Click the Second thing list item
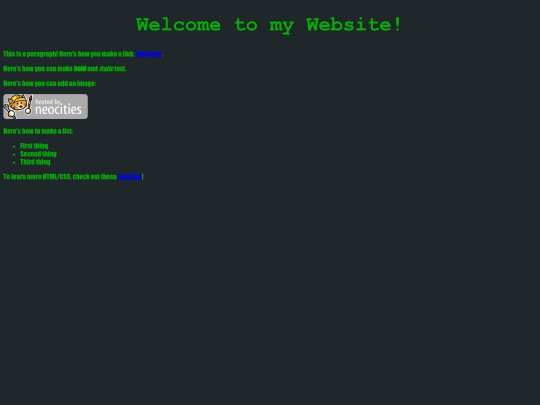Screen dimensions: 540x405 pyautogui.click(x=38, y=154)
